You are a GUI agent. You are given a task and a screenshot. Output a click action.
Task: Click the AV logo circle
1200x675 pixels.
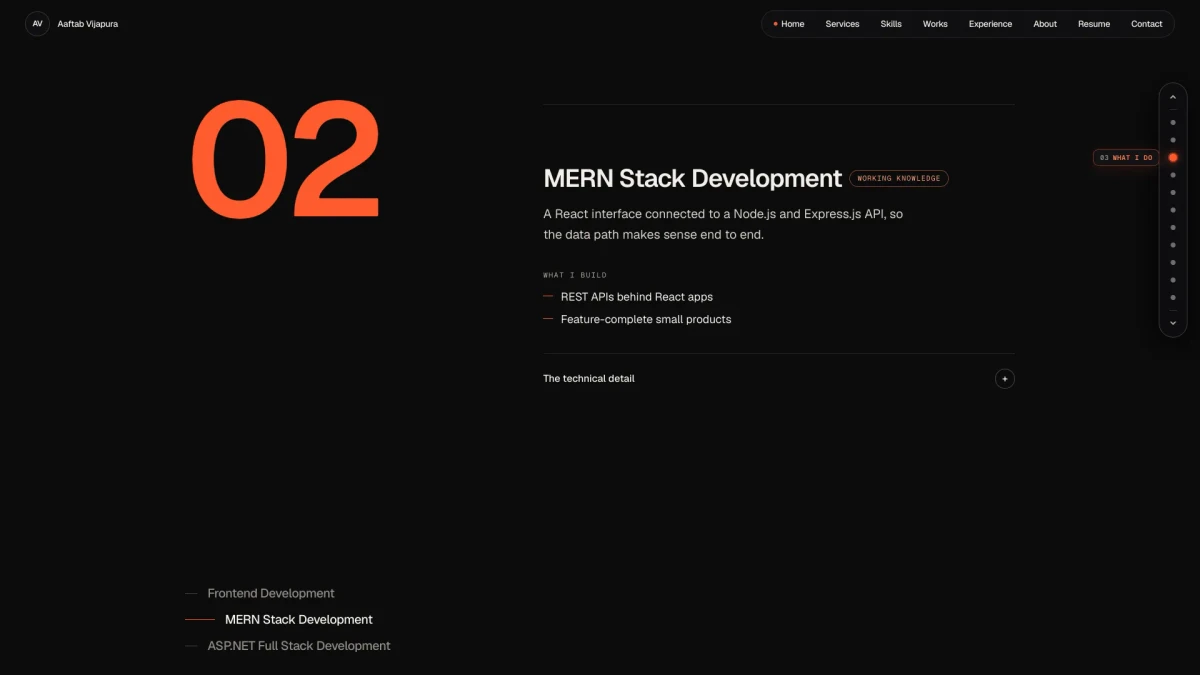(x=37, y=24)
